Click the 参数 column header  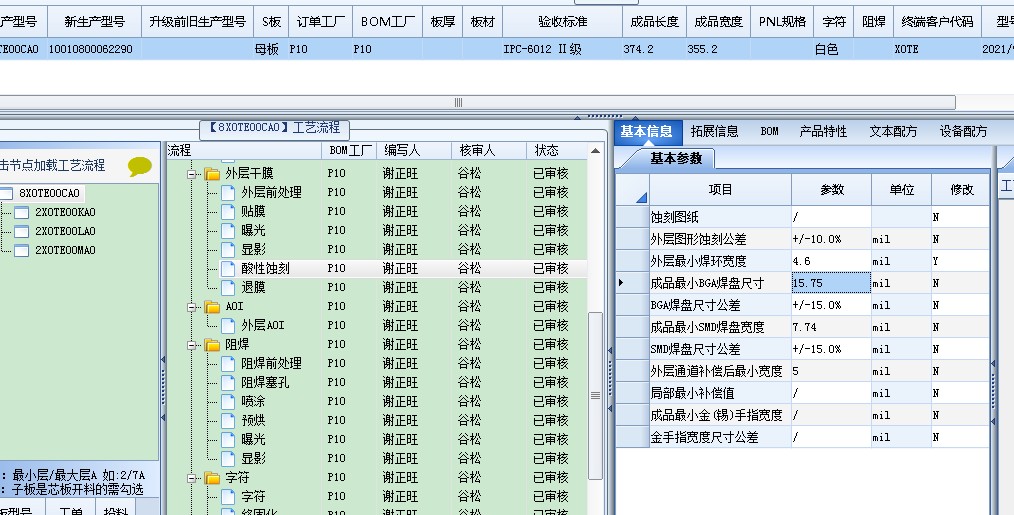(x=832, y=190)
